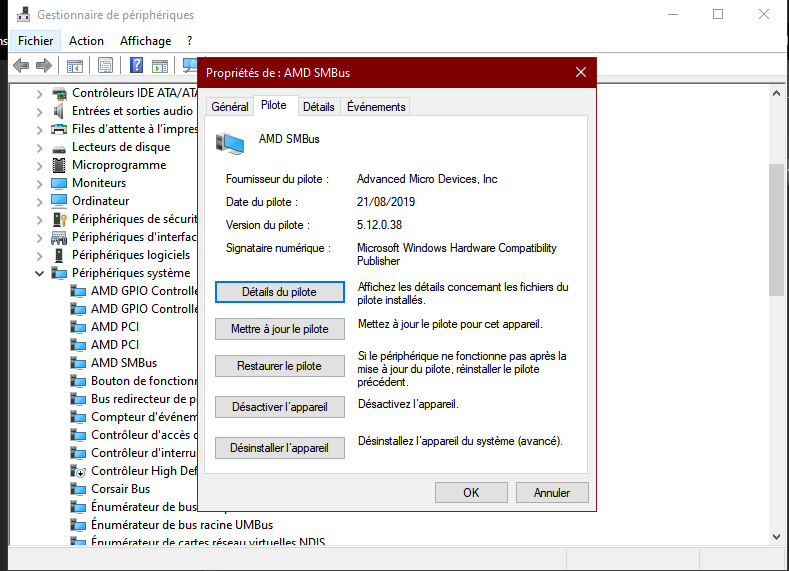This screenshot has width=789, height=571.
Task: Select the Bus redirecteur tree item
Action: [143, 399]
